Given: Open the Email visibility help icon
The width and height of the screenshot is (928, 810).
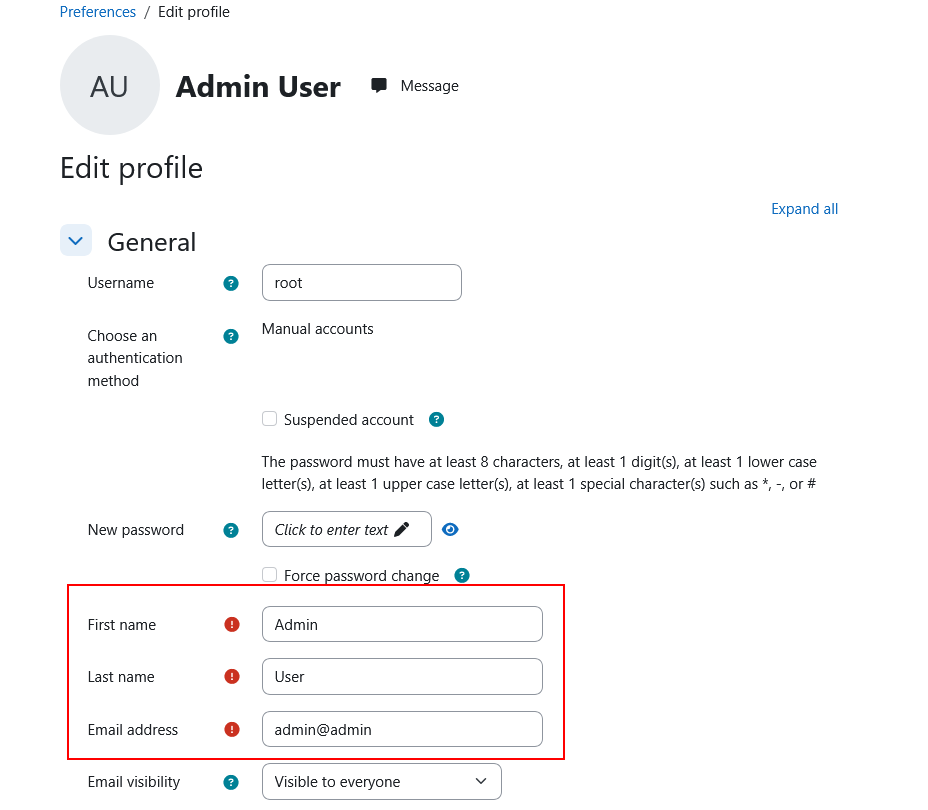Looking at the screenshot, I should [x=231, y=782].
